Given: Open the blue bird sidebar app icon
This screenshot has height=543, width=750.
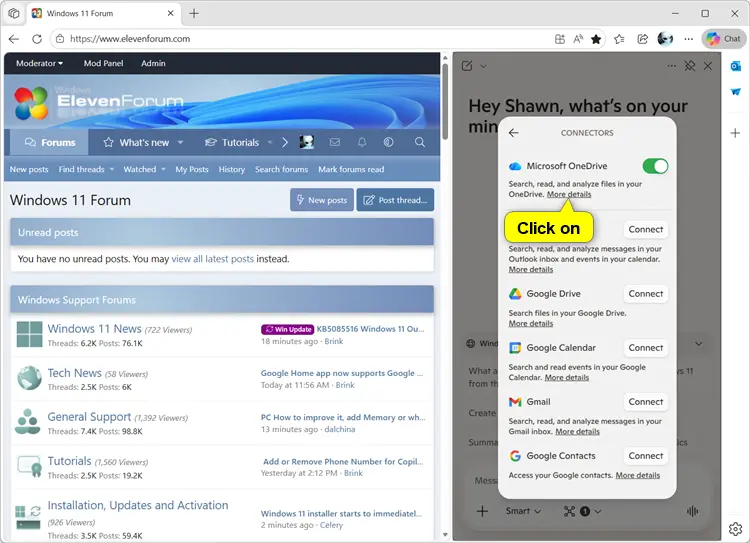Looking at the screenshot, I should click(736, 92).
